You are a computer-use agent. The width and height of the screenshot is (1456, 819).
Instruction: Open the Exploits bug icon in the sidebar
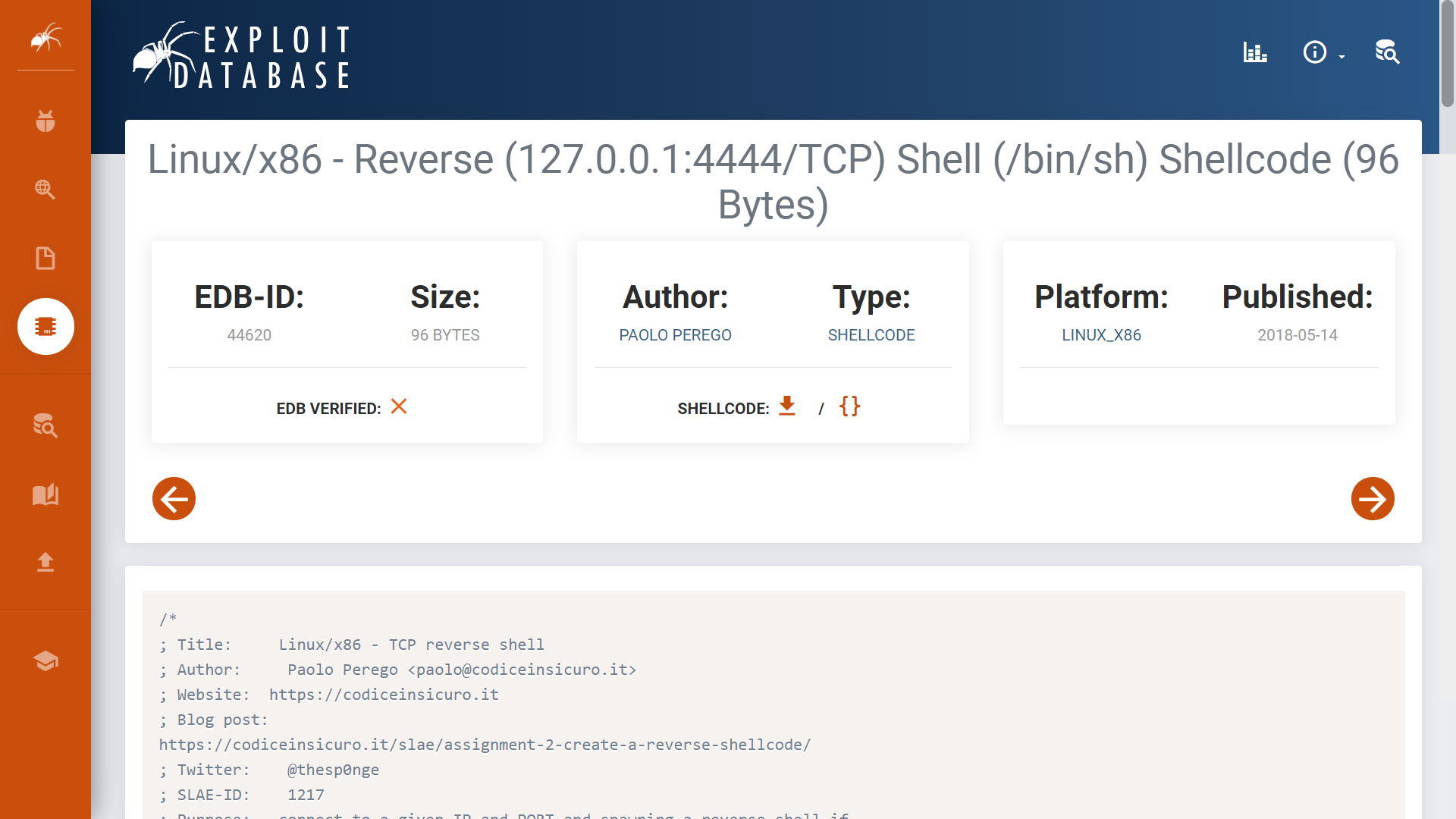click(x=45, y=121)
